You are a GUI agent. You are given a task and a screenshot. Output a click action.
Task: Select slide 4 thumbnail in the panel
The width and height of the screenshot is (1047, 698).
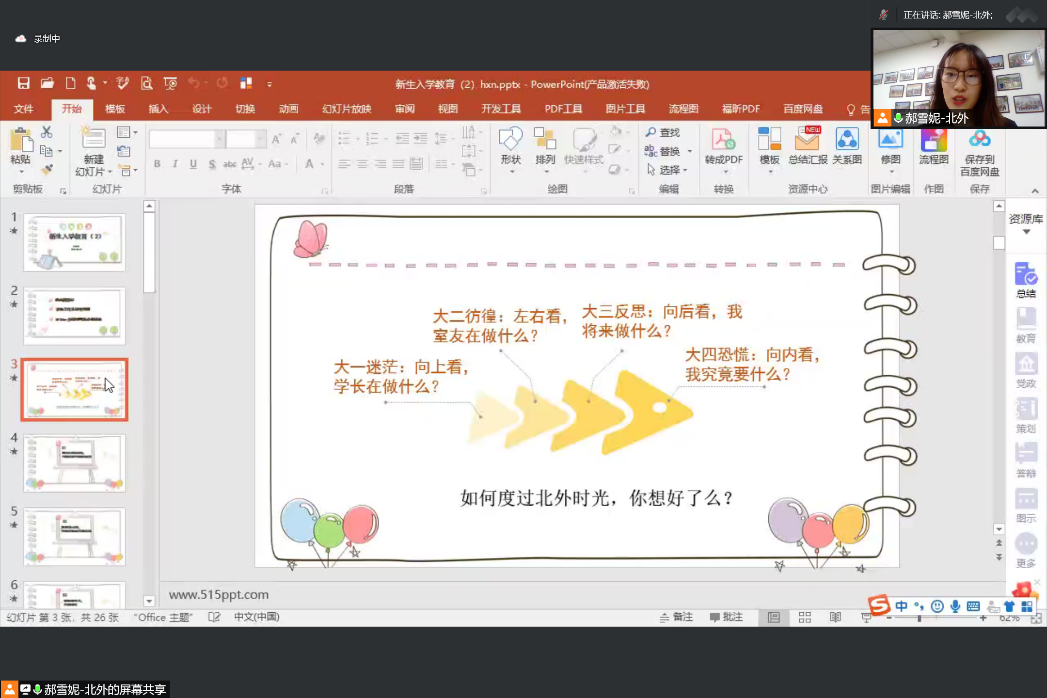pos(74,462)
